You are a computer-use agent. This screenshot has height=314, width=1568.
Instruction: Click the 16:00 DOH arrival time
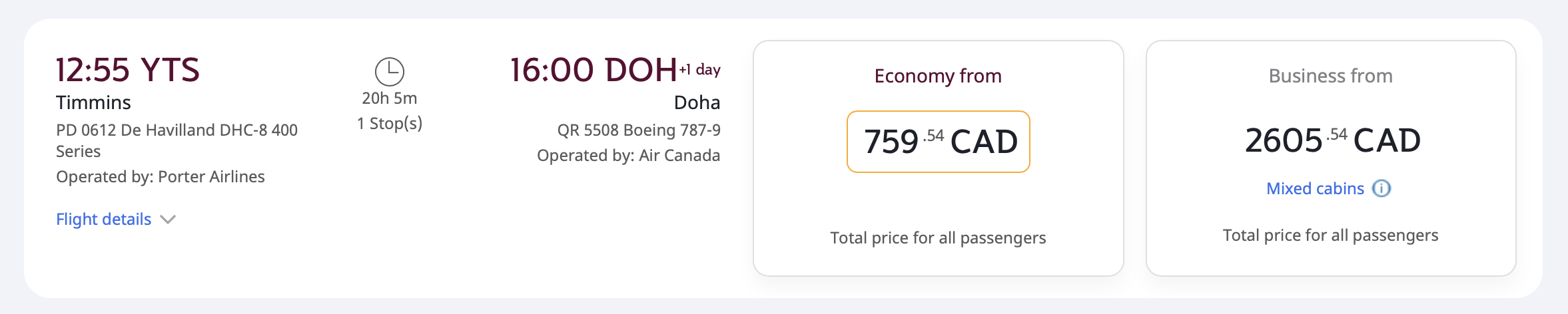[x=593, y=70]
